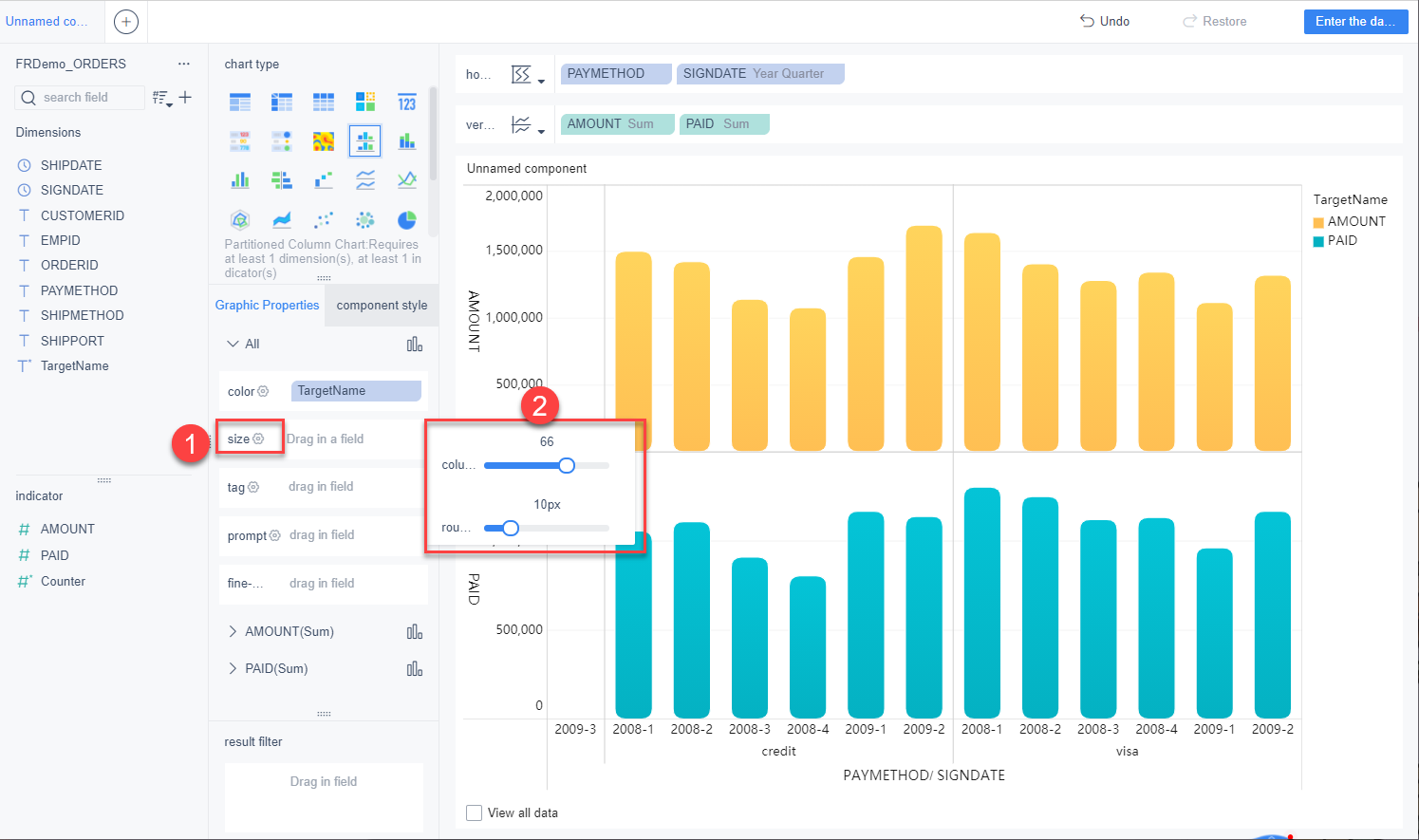Screen dimensions: 1419x840
Task: Collapse the All properties section
Action: coord(233,344)
